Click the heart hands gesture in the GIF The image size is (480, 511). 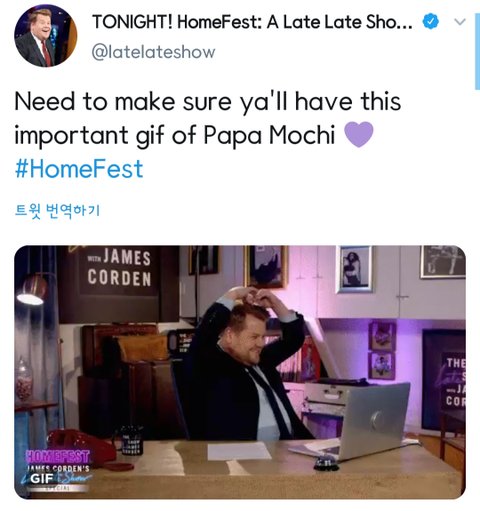point(255,296)
